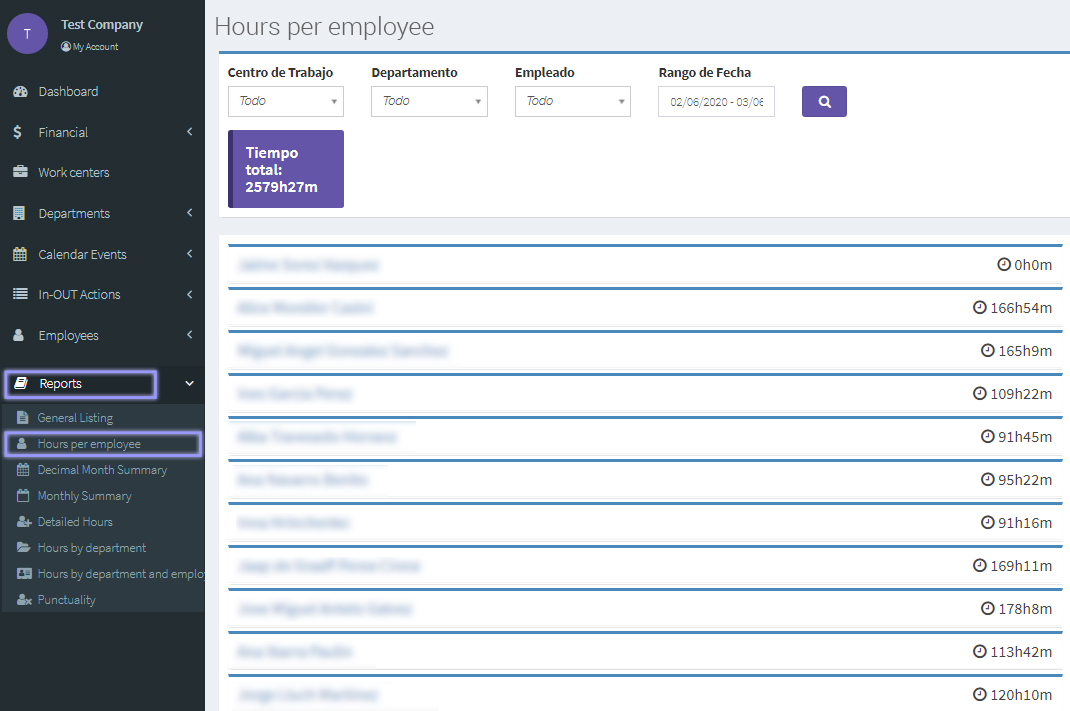The image size is (1070, 711).
Task: Select Monthly Summary report
Action: pos(84,496)
